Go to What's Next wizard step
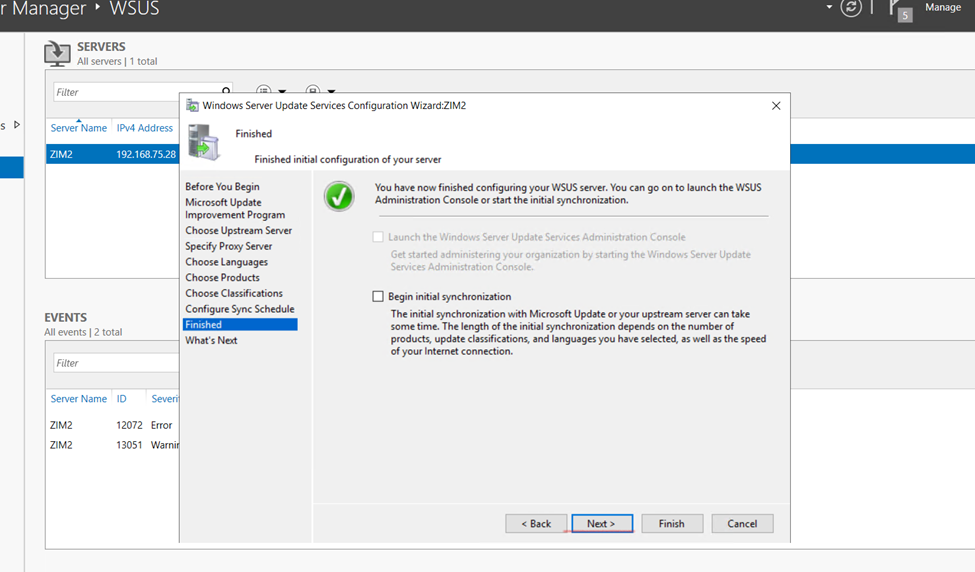Viewport: 975px width, 572px height. [x=211, y=340]
